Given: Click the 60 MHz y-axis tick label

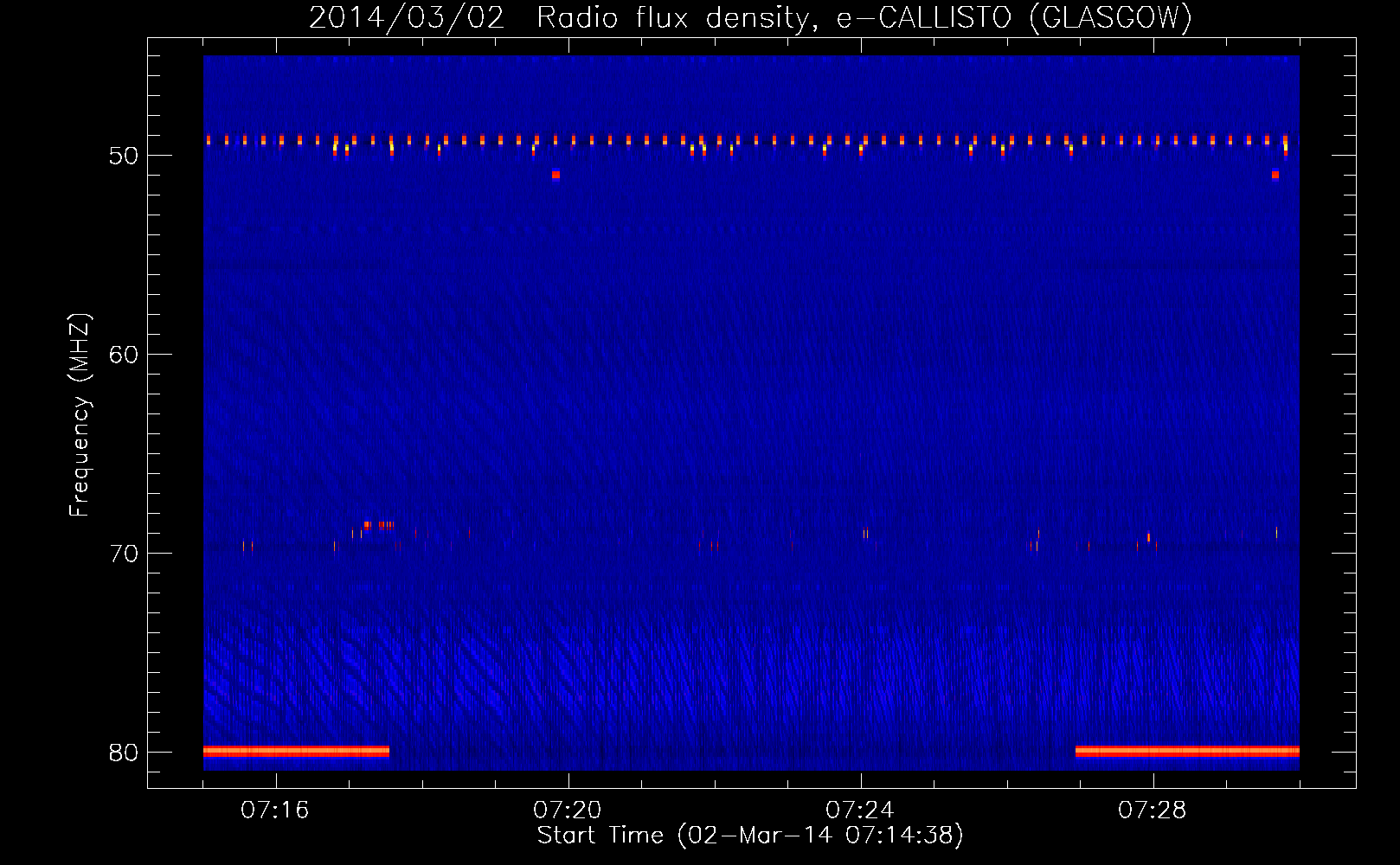Looking at the screenshot, I should click(x=124, y=355).
